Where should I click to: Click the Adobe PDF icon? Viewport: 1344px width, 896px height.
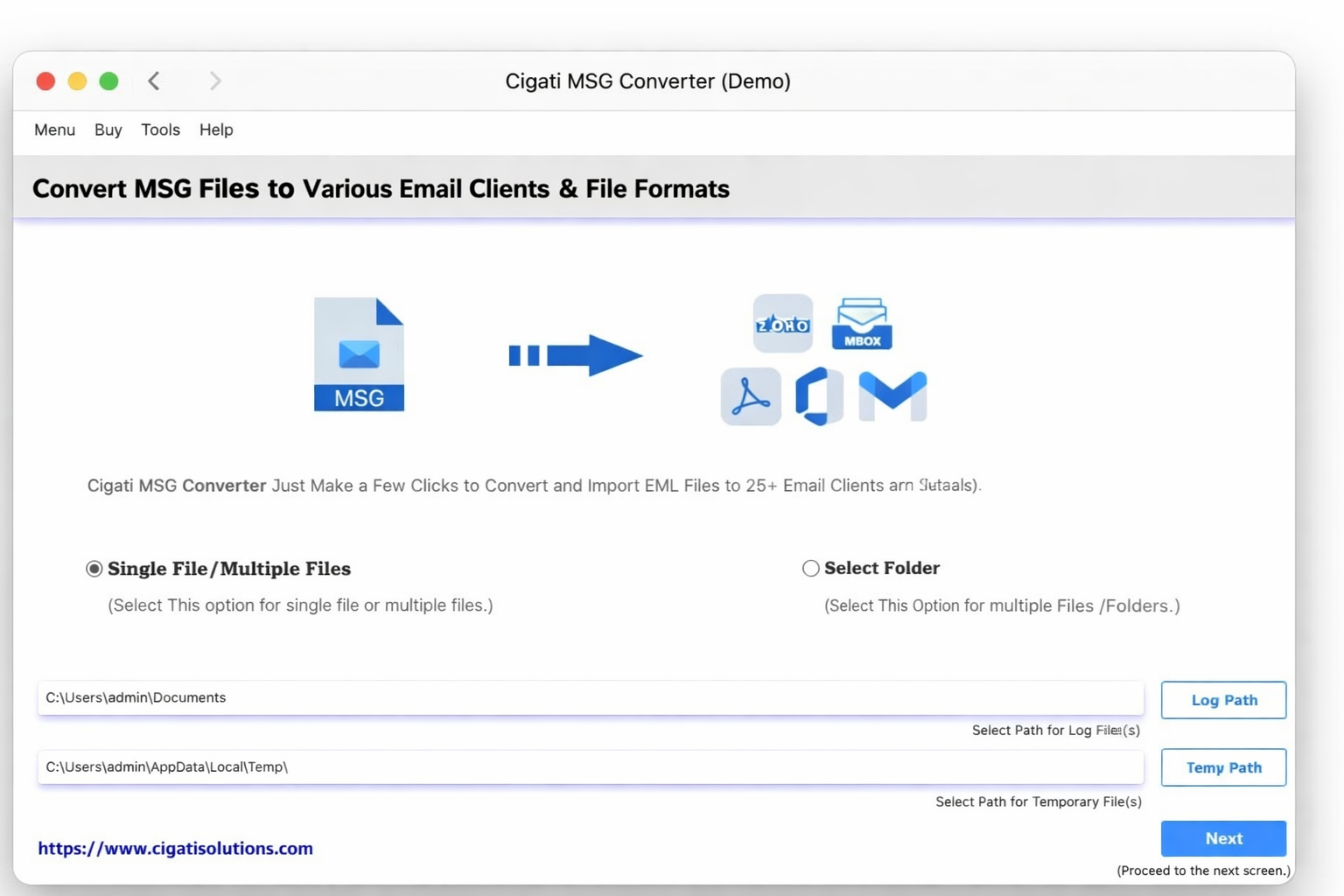(751, 396)
